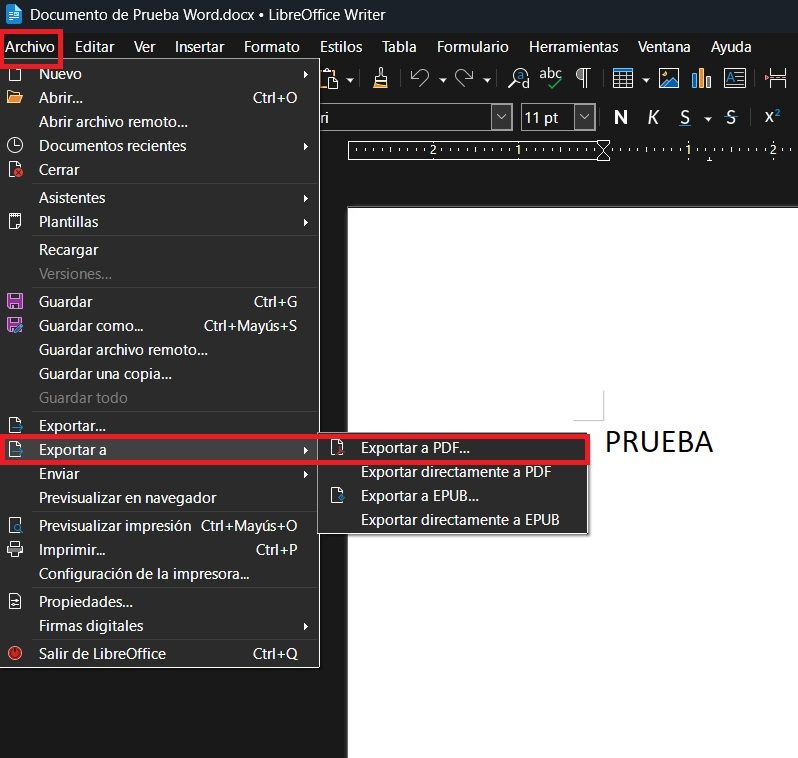The width and height of the screenshot is (798, 758).
Task: Choose Guardar archivo remoto...
Action: (159, 350)
